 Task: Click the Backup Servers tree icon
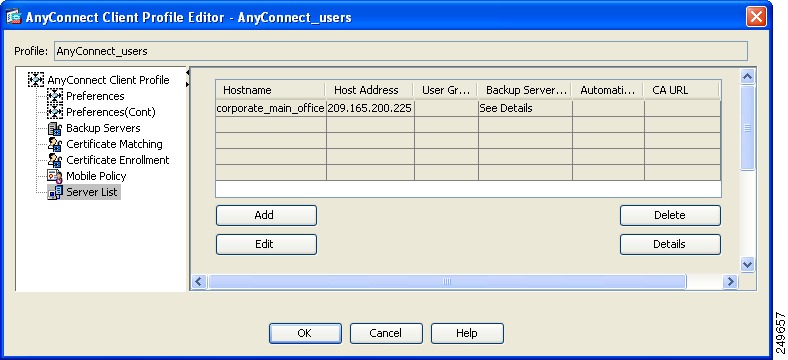(x=55, y=128)
